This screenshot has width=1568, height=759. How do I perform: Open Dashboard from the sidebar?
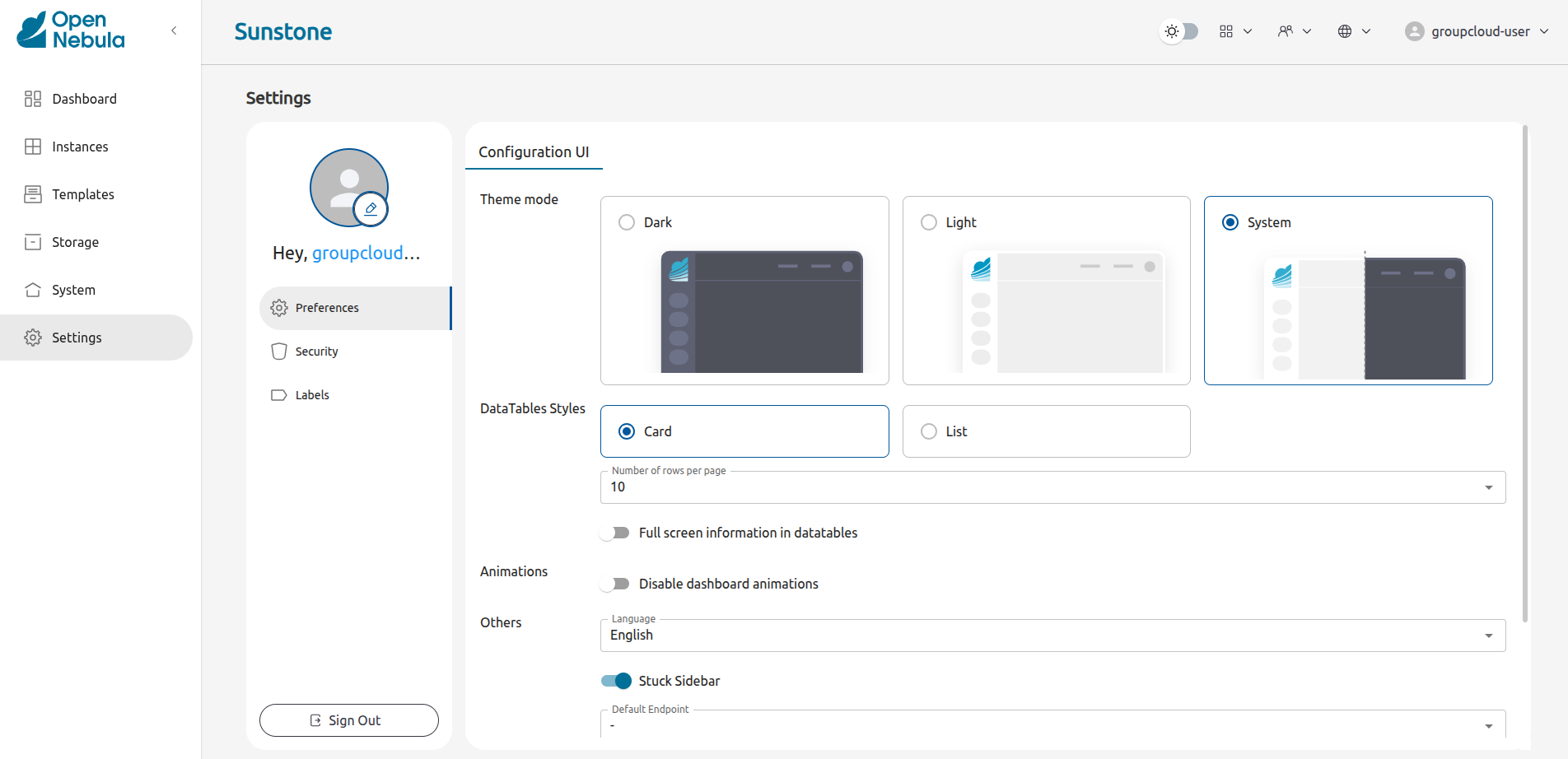pos(84,98)
